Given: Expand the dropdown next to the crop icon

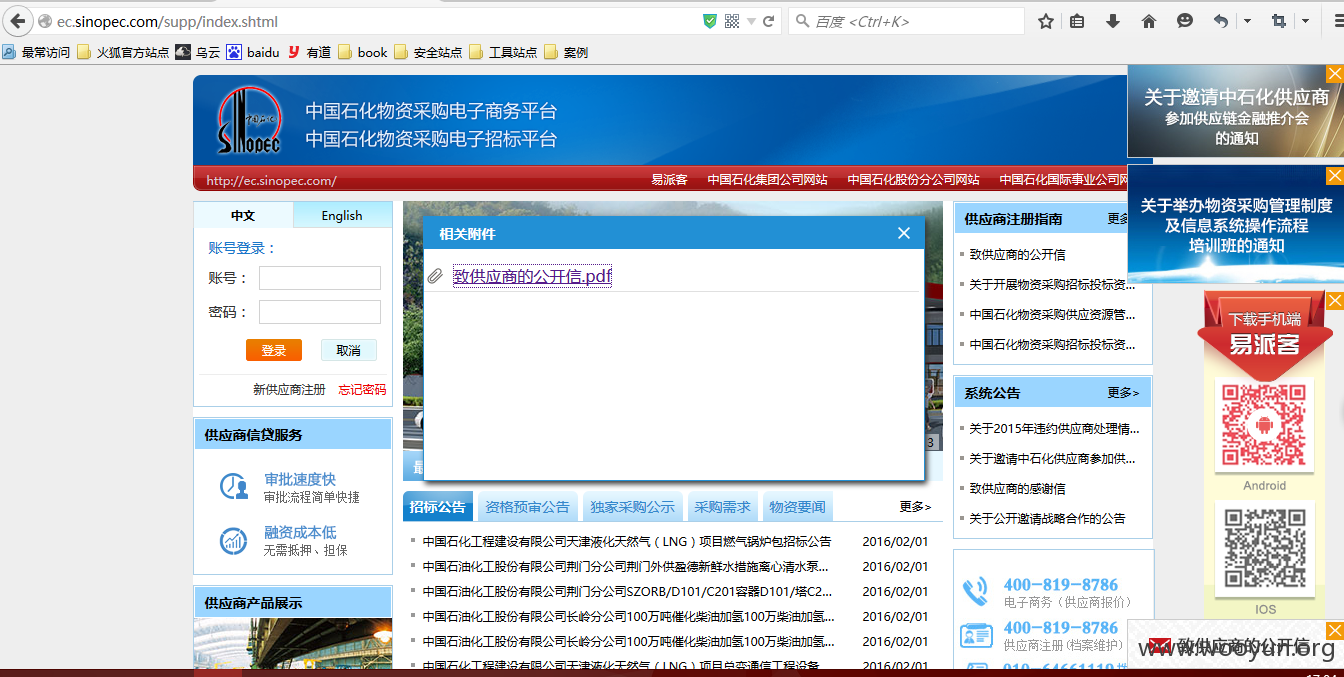Looking at the screenshot, I should [x=1305, y=21].
